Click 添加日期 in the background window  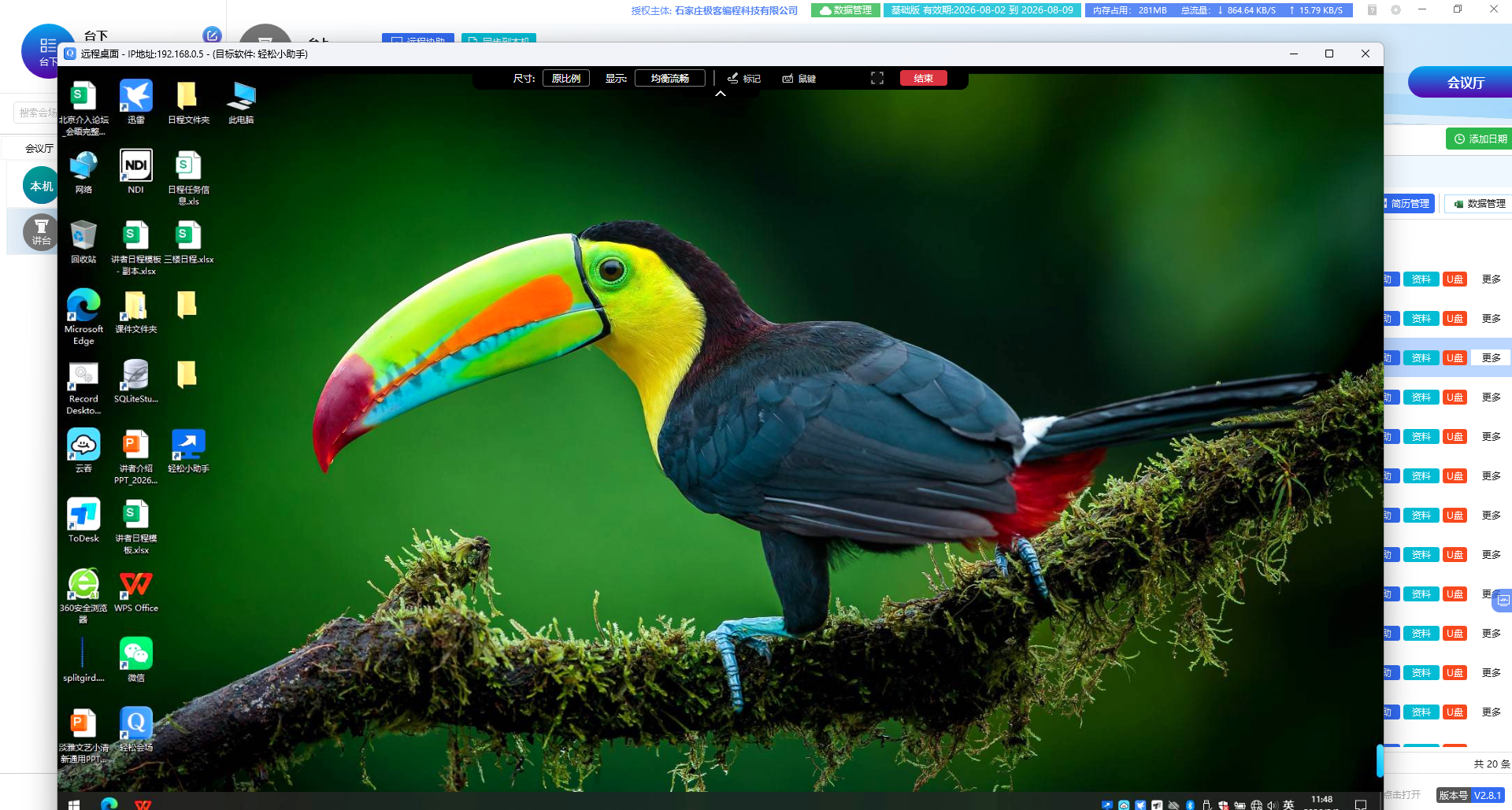(x=1479, y=139)
